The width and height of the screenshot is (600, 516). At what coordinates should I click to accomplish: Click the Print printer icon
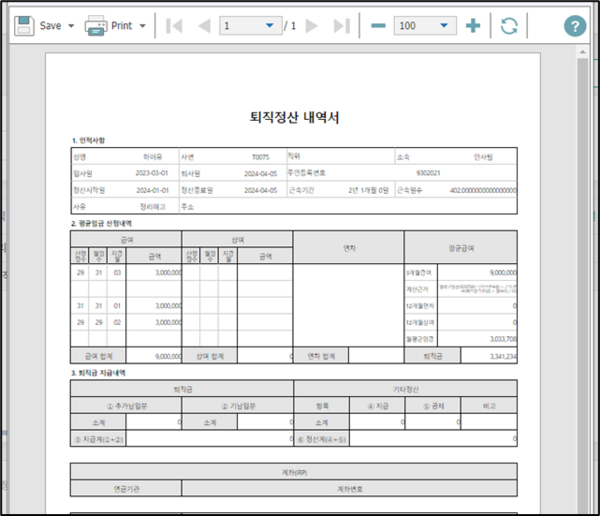pyautogui.click(x=96, y=25)
